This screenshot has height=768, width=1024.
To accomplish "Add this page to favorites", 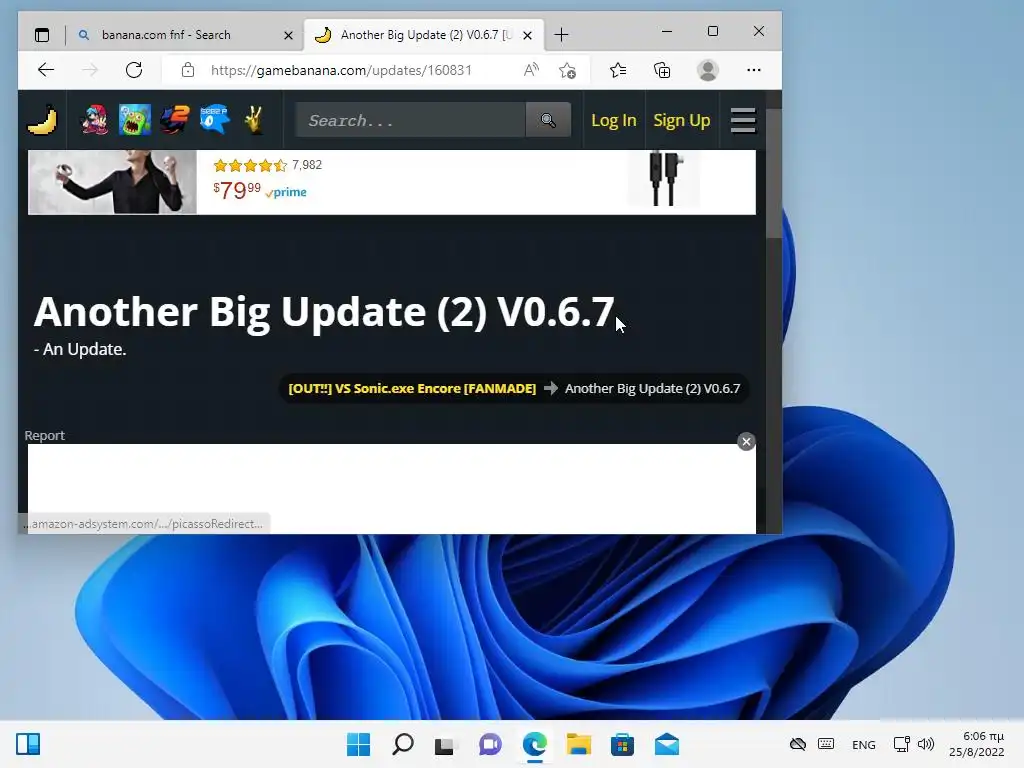I will point(568,70).
